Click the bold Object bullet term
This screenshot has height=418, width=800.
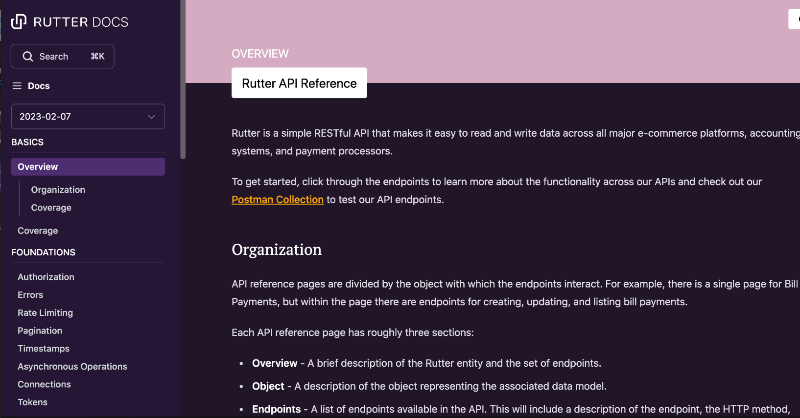pyautogui.click(x=268, y=386)
